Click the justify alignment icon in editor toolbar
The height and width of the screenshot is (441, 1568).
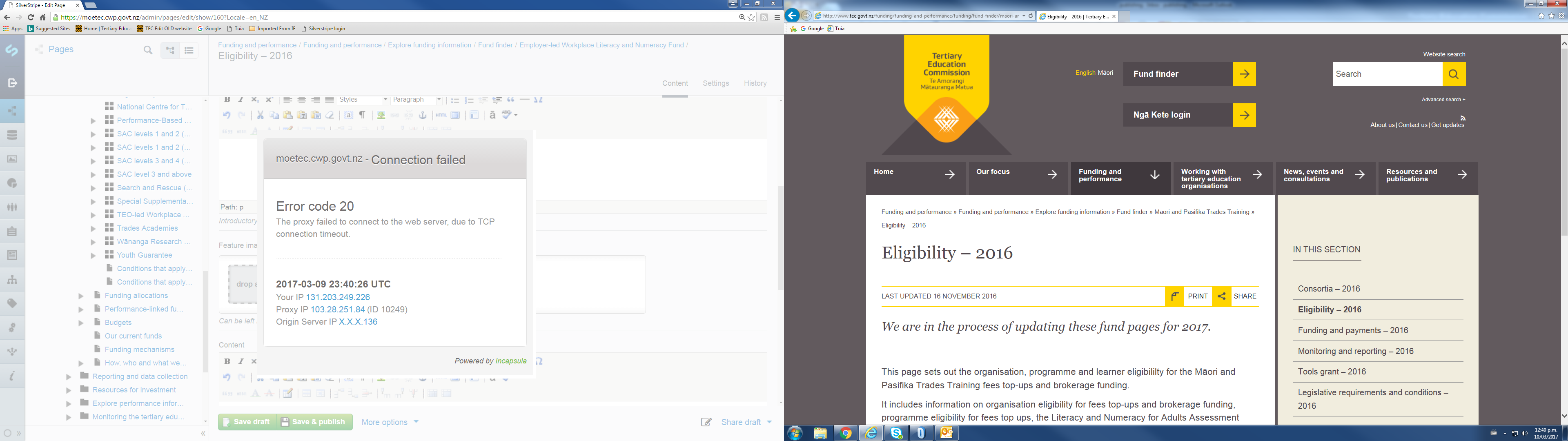tap(329, 100)
